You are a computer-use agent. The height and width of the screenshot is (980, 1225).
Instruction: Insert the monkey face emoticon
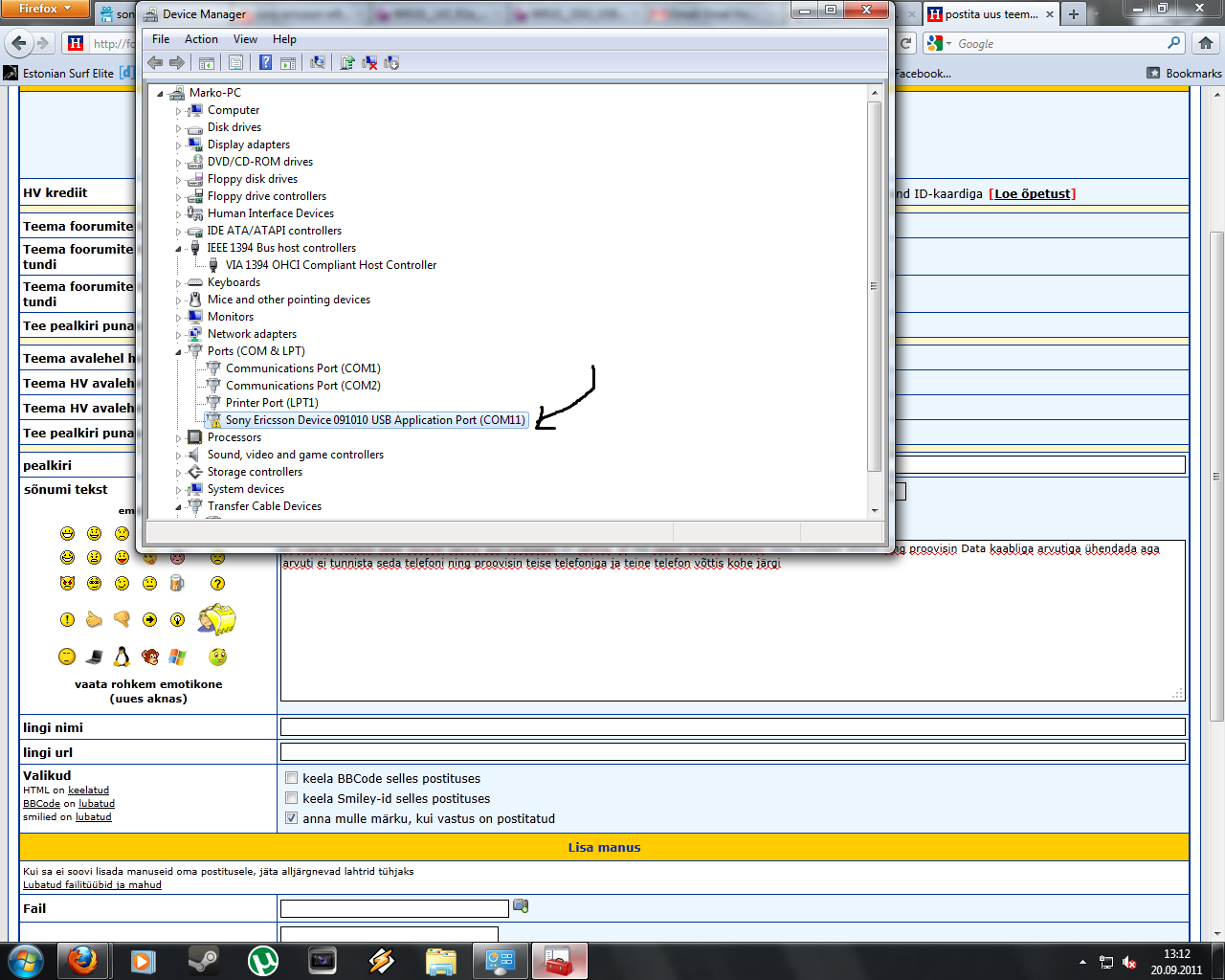click(150, 657)
